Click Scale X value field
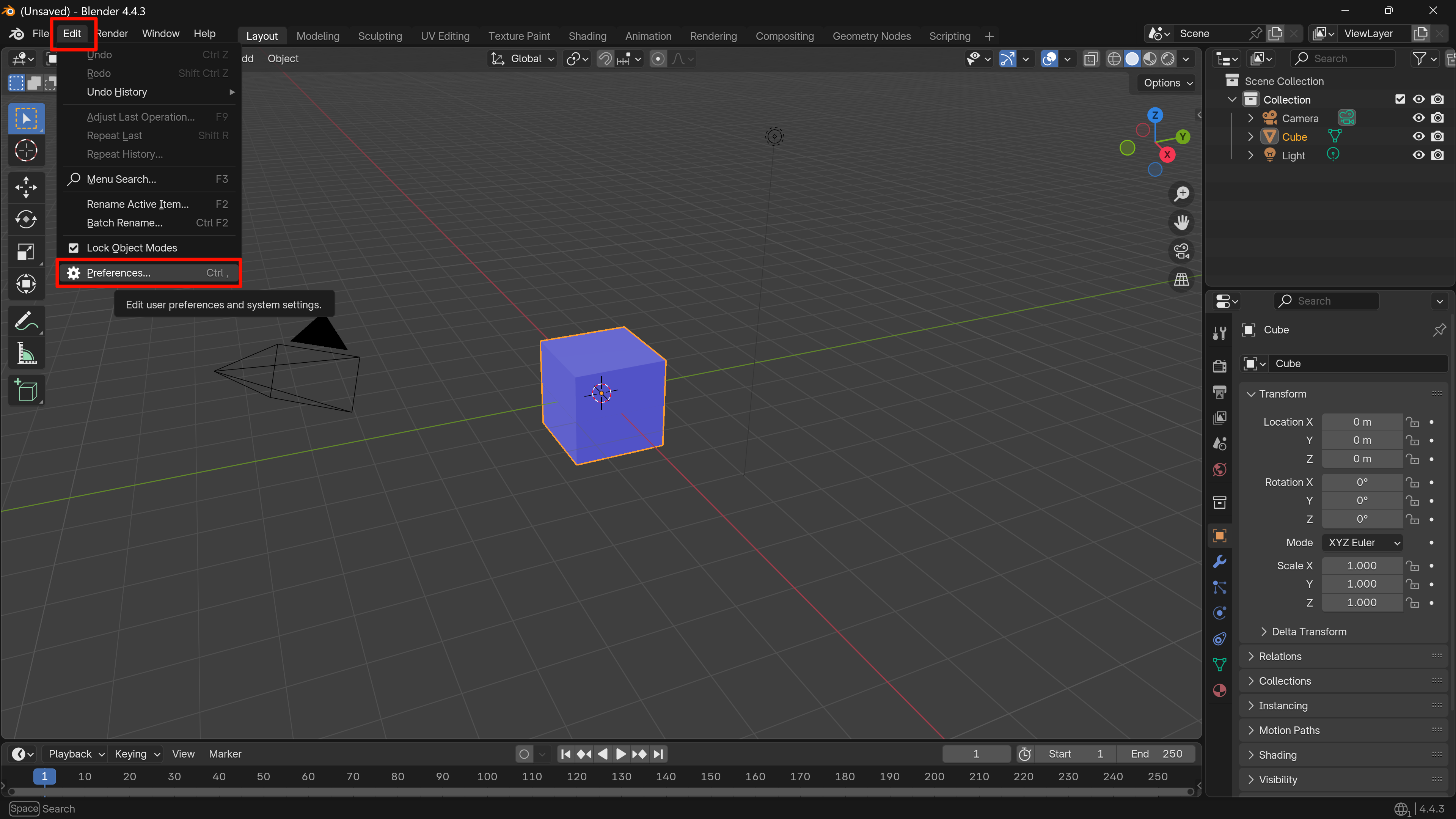This screenshot has height=819, width=1456. pos(1362,566)
